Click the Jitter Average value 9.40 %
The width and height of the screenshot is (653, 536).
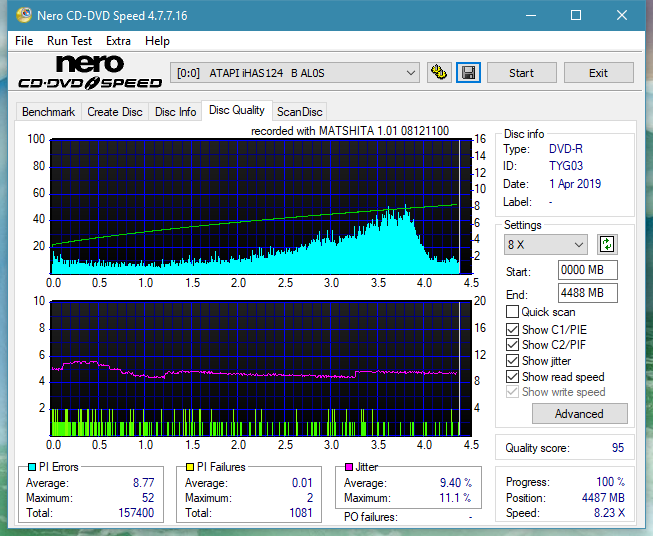coord(456,483)
